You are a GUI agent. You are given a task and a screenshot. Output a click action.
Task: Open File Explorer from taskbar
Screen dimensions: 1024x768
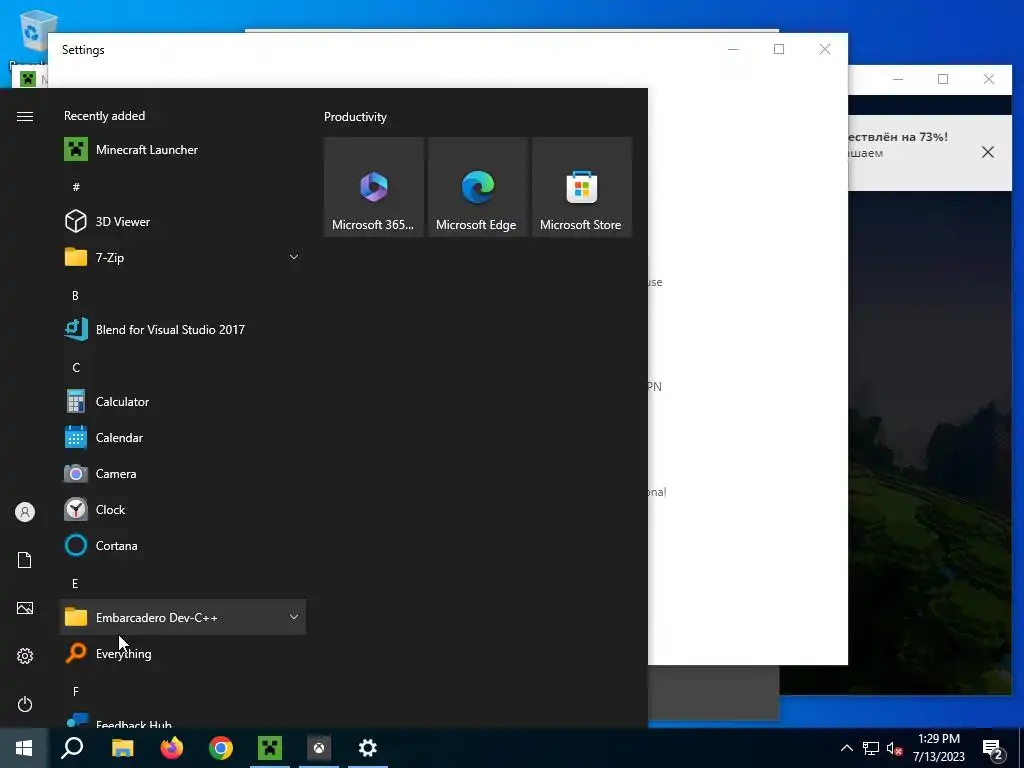[122, 748]
